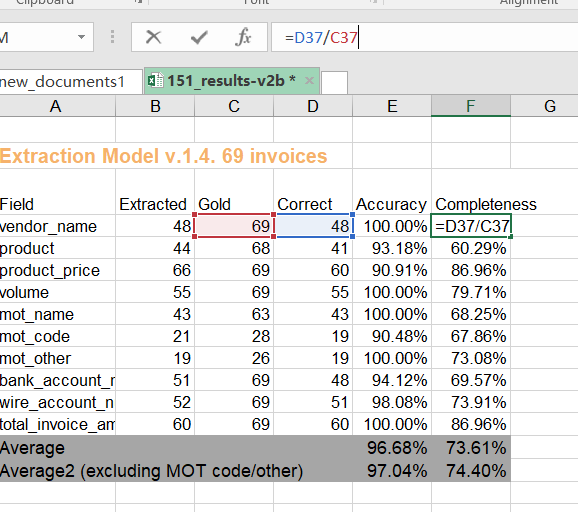Select the Average2 completeness cell 74.40%
Screen dimensions: 578x512
(471, 470)
